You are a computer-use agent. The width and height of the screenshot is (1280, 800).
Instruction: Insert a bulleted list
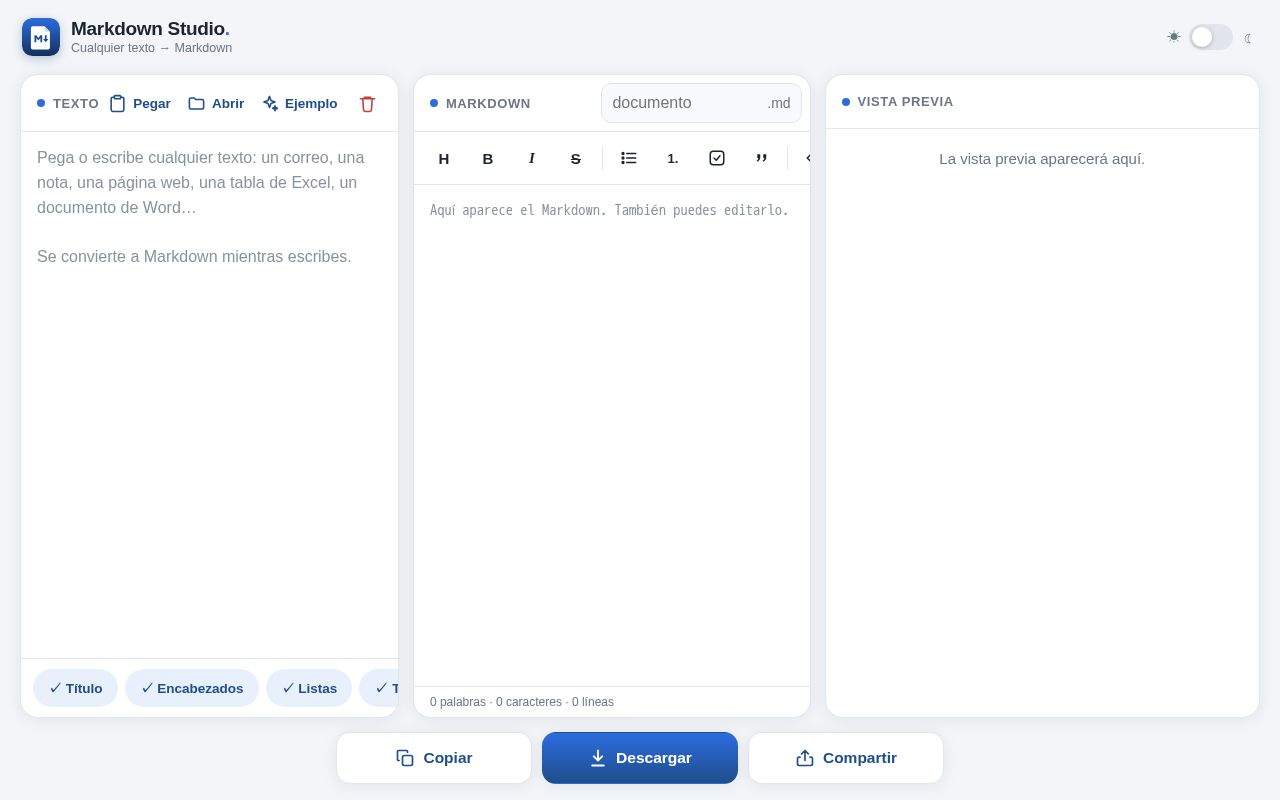point(629,158)
